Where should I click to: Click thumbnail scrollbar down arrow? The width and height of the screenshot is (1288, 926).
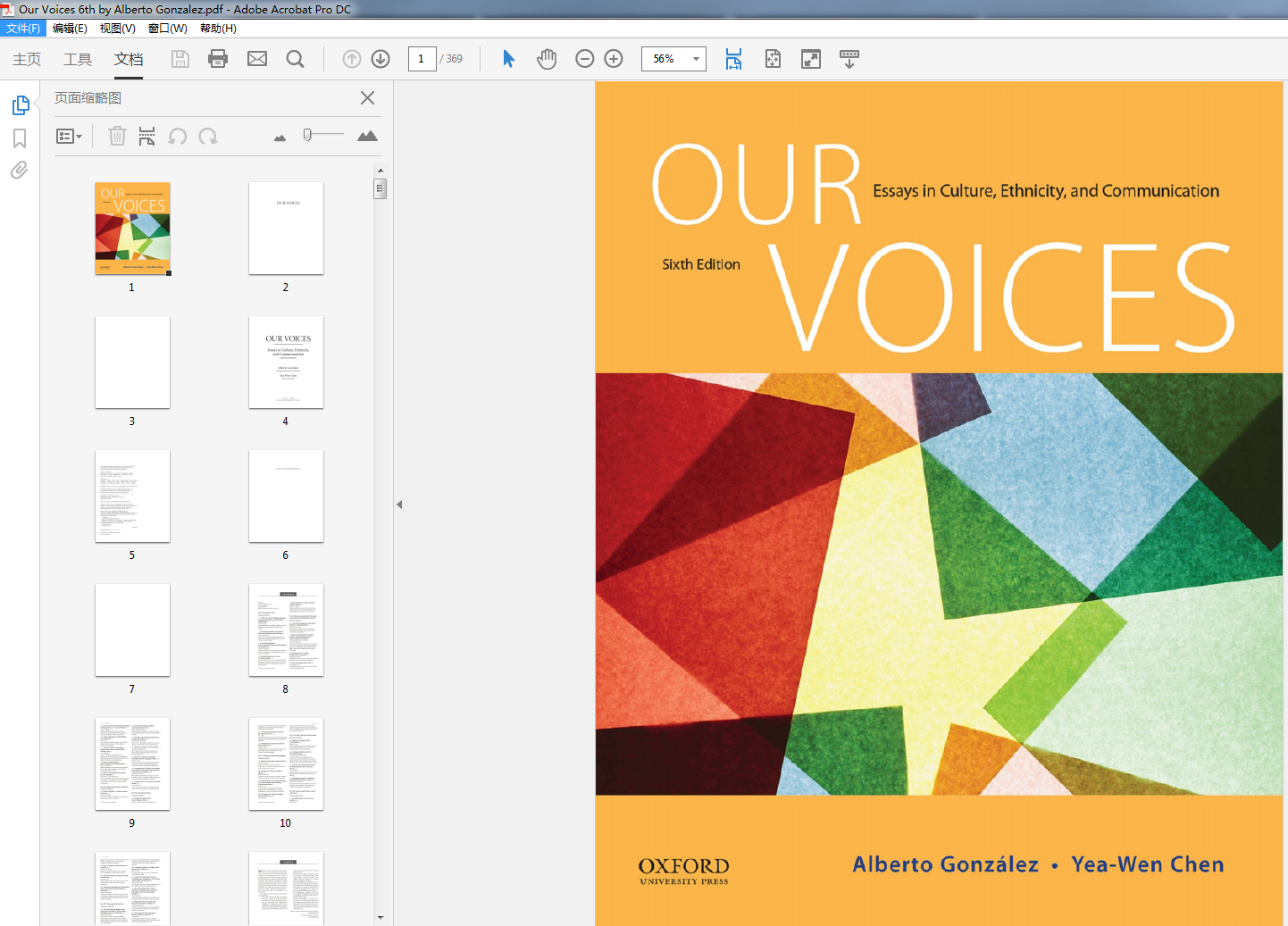[381, 917]
